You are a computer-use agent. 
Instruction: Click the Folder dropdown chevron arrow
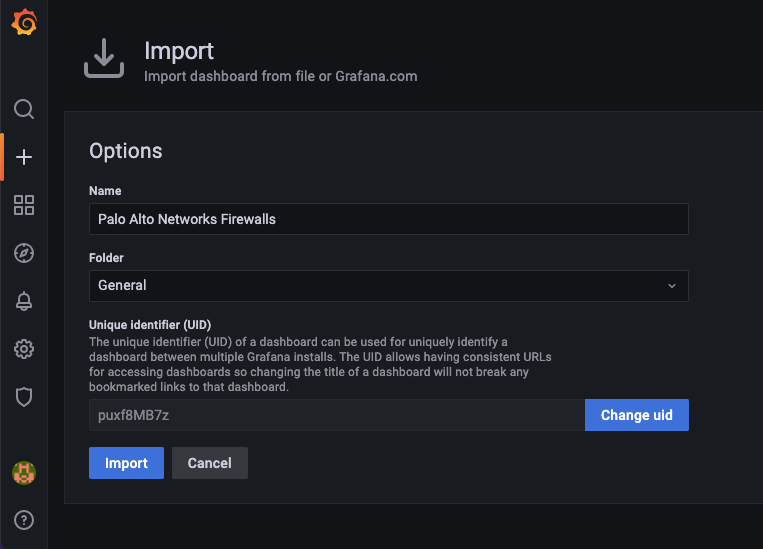pyautogui.click(x=672, y=285)
